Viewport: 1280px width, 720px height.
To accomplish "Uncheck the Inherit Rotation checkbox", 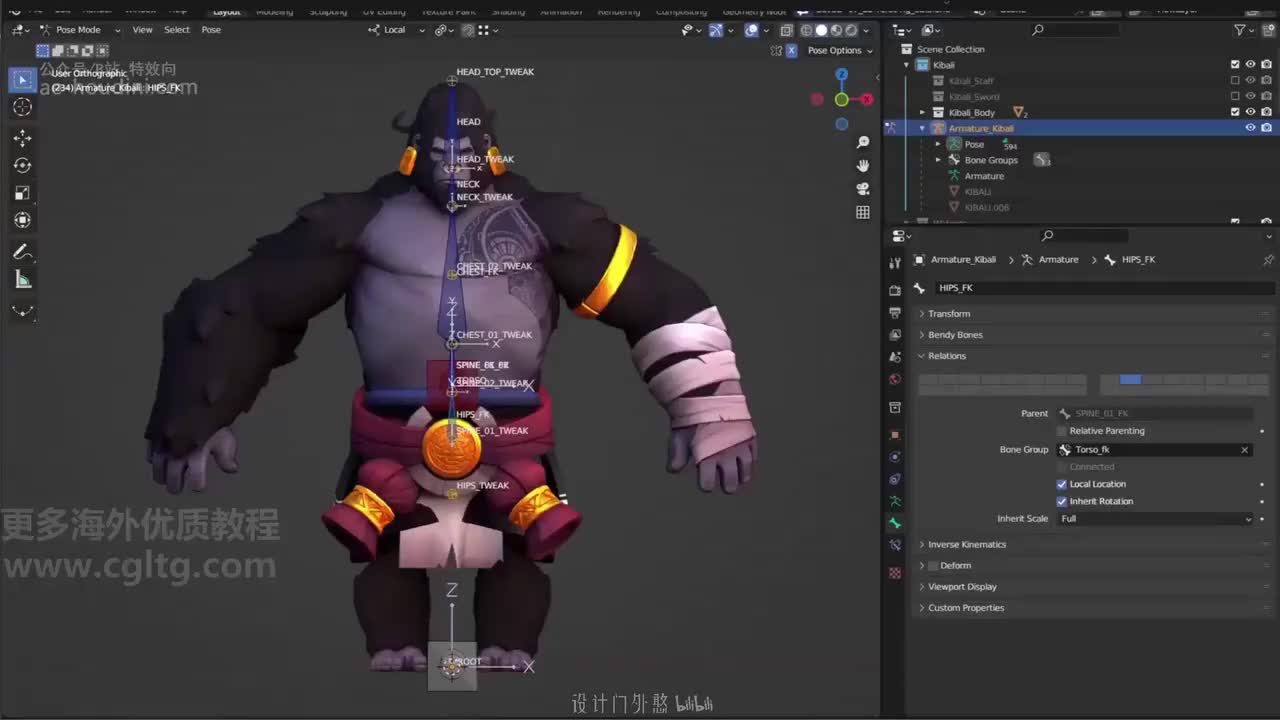I will (x=1062, y=501).
